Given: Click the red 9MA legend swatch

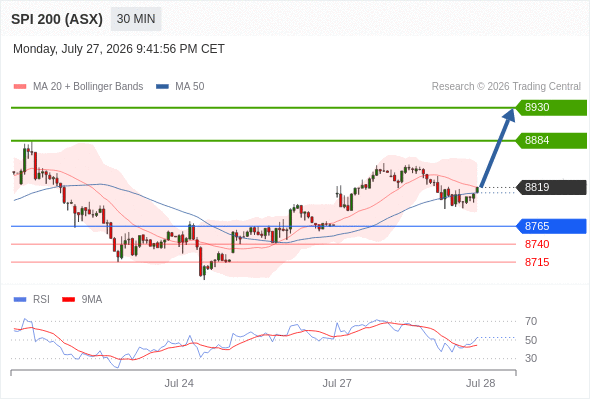Looking at the screenshot, I should (x=68, y=300).
